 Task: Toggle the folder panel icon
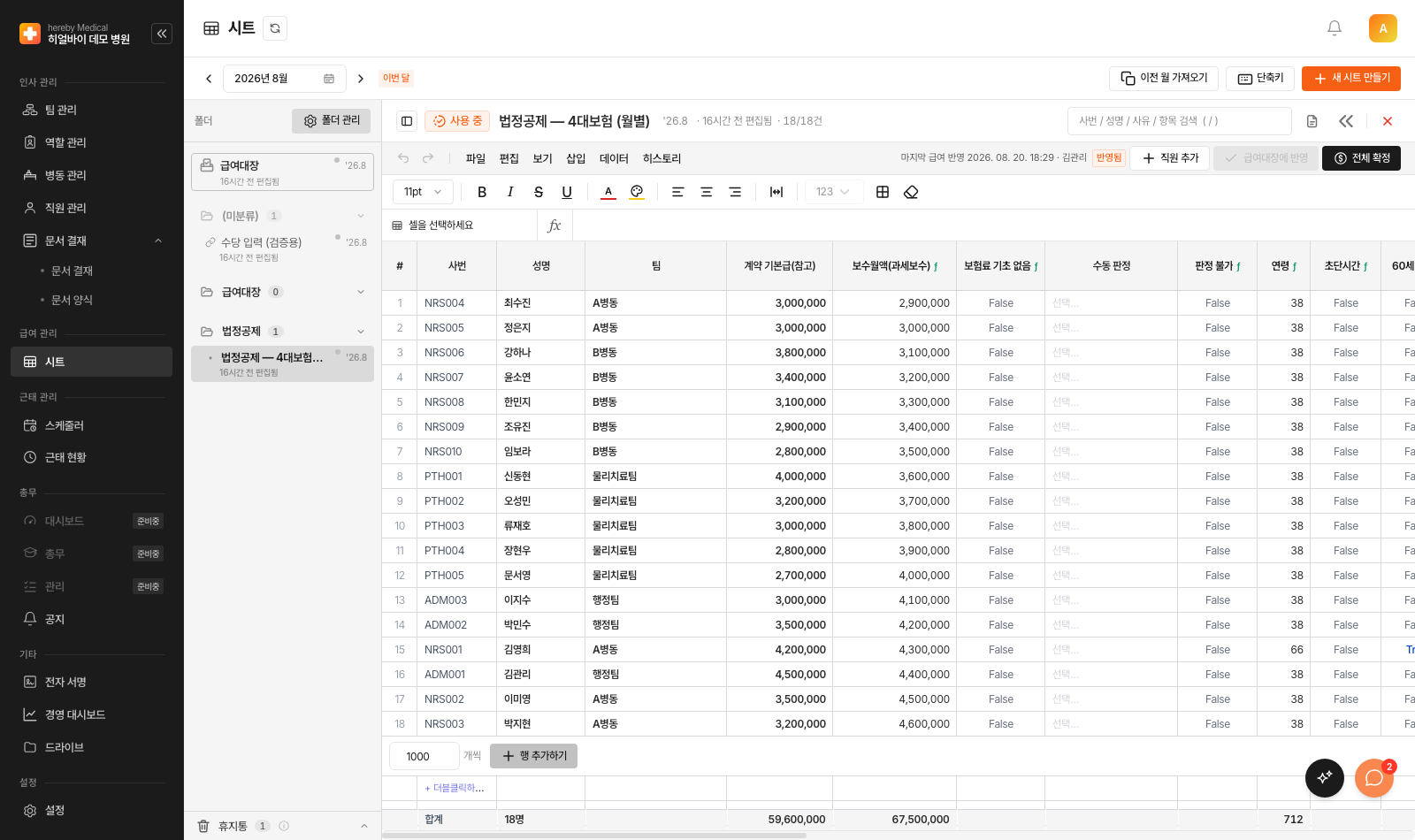[407, 121]
